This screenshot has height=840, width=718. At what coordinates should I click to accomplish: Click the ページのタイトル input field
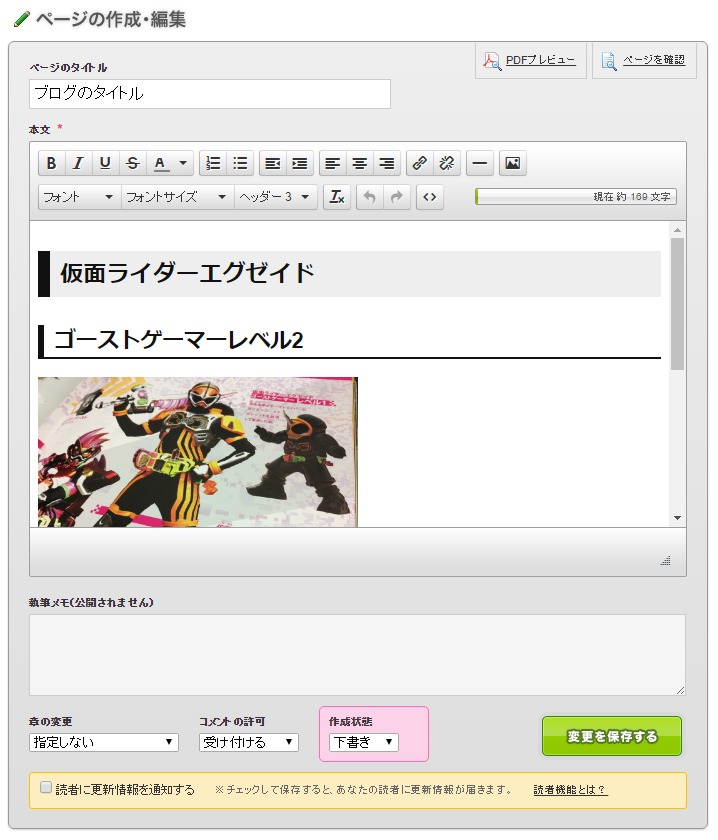[210, 94]
